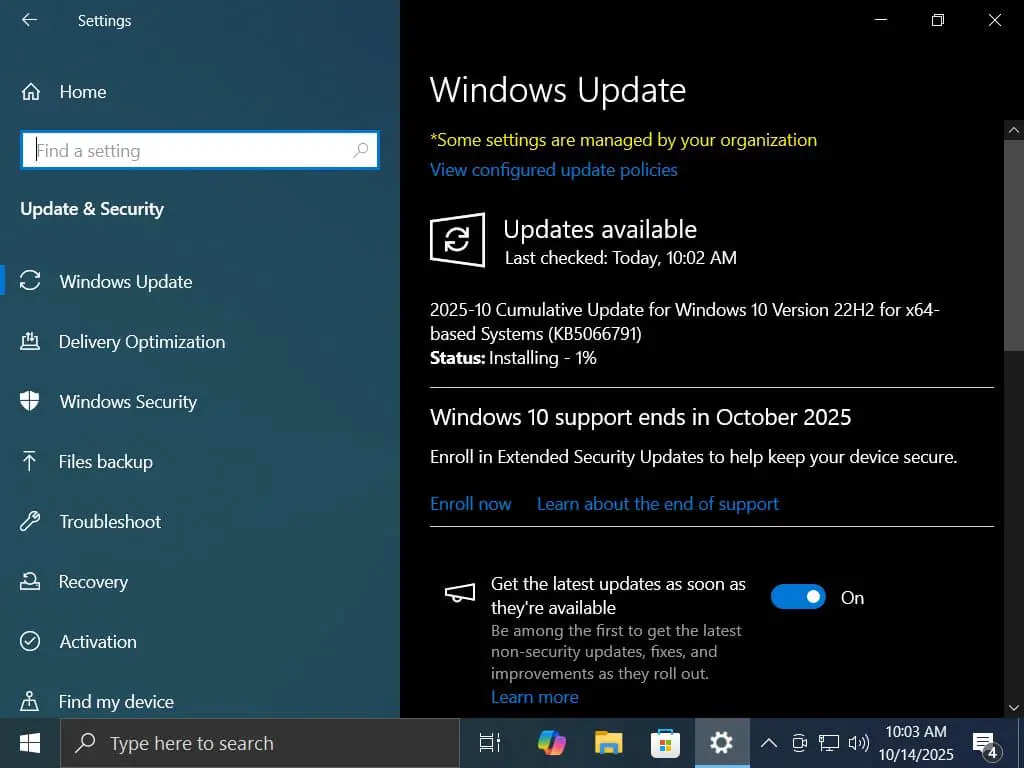This screenshot has width=1024, height=768.
Task: Click the back arrow in Settings
Action: [29, 20]
